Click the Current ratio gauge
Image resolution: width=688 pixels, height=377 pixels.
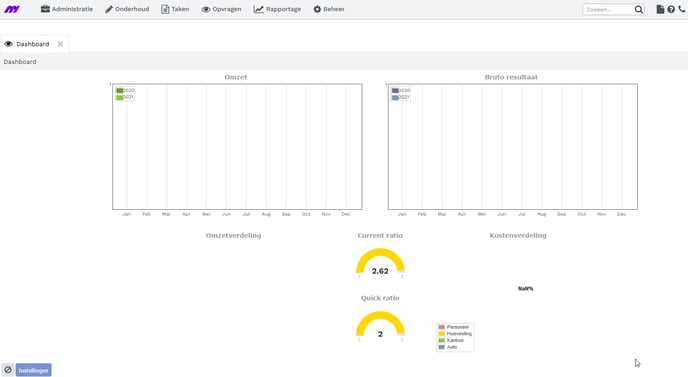380,263
